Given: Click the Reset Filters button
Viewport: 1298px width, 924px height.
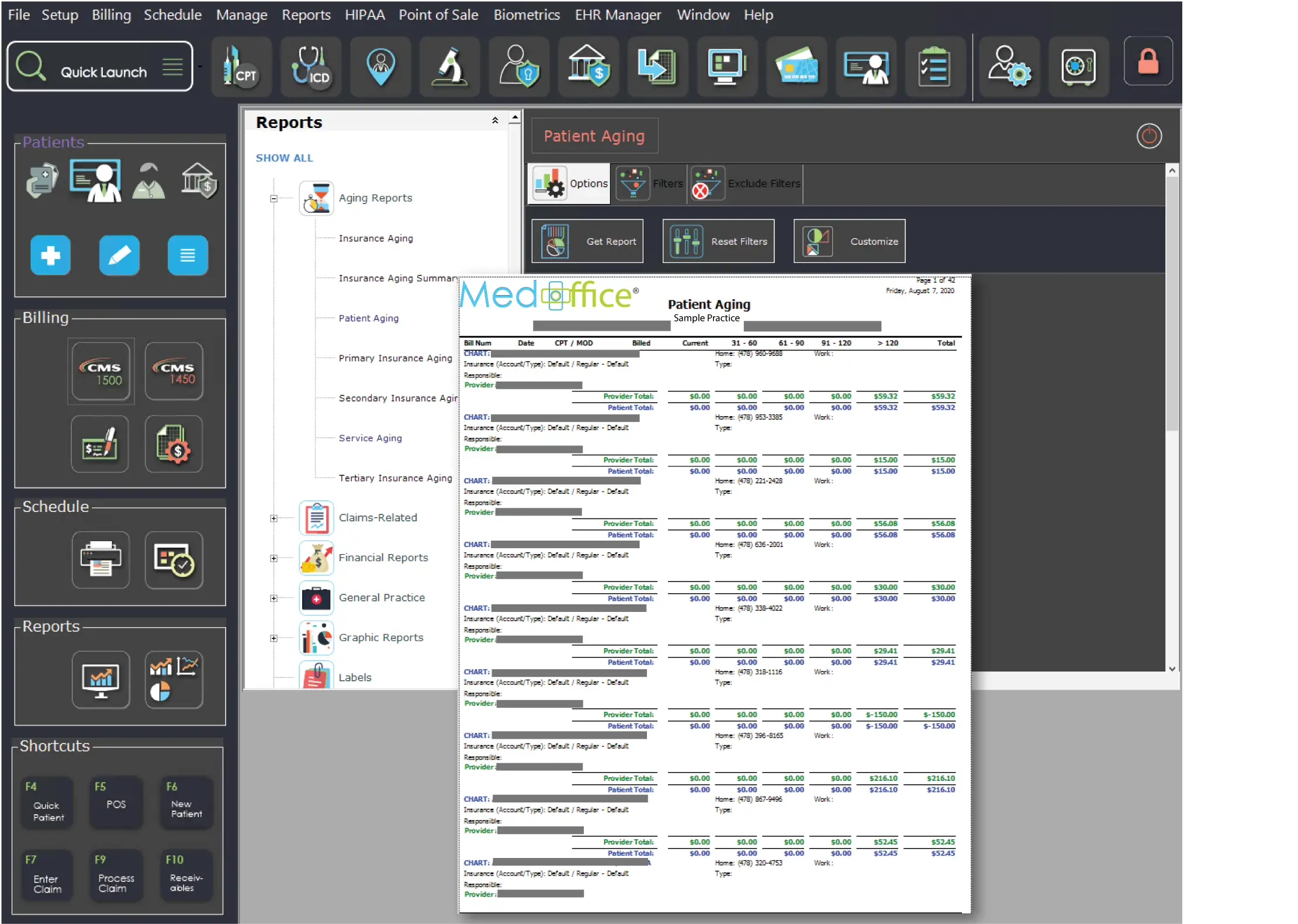Looking at the screenshot, I should pyautogui.click(x=718, y=241).
